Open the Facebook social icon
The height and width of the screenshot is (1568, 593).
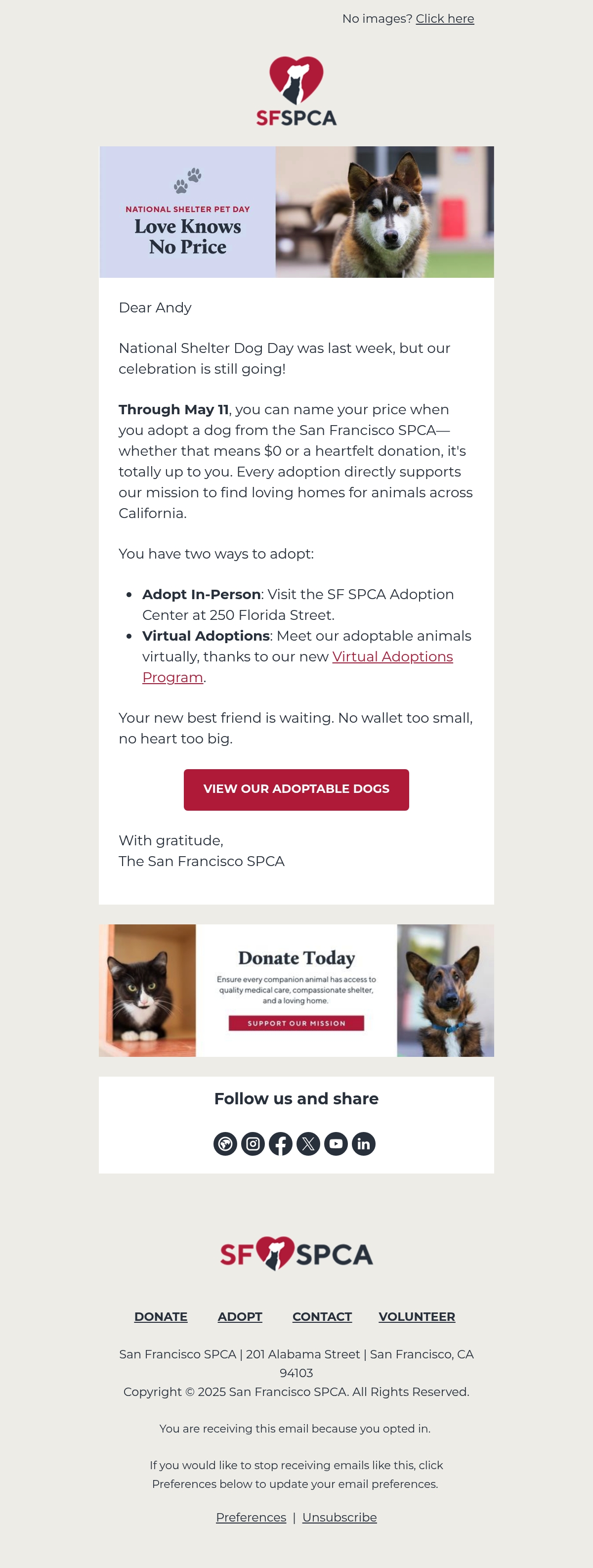(280, 1144)
